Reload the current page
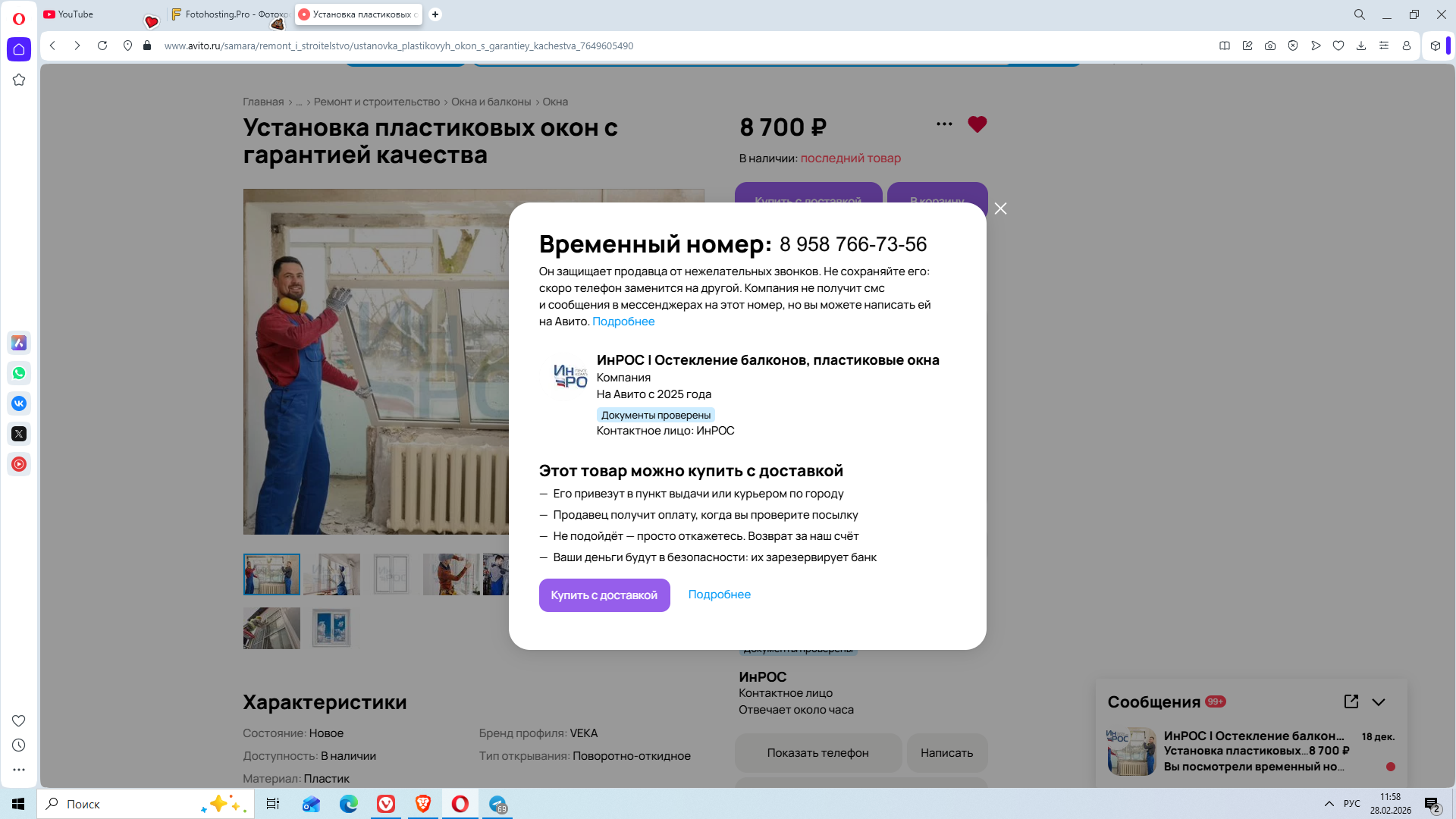 point(102,45)
